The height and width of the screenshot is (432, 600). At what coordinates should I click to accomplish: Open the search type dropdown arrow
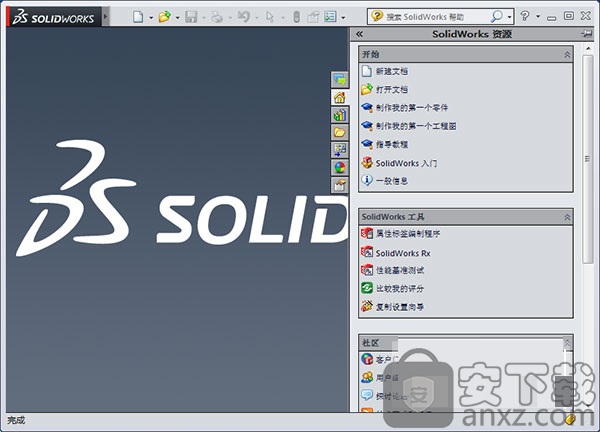tap(509, 17)
